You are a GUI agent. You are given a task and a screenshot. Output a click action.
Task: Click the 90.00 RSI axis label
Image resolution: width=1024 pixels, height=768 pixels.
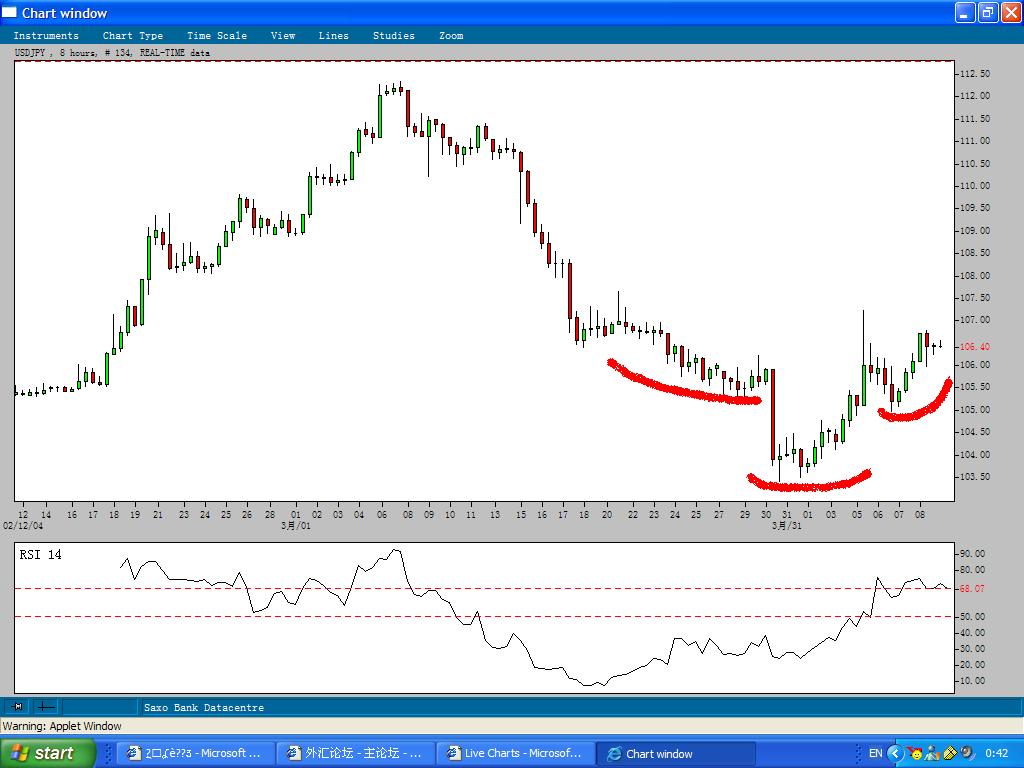point(972,554)
